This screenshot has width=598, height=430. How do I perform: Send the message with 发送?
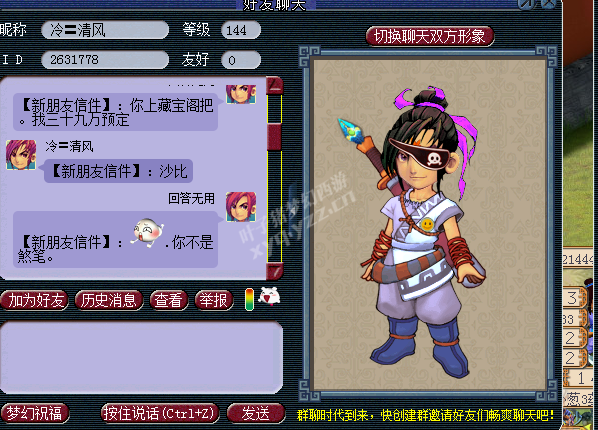tap(256, 413)
